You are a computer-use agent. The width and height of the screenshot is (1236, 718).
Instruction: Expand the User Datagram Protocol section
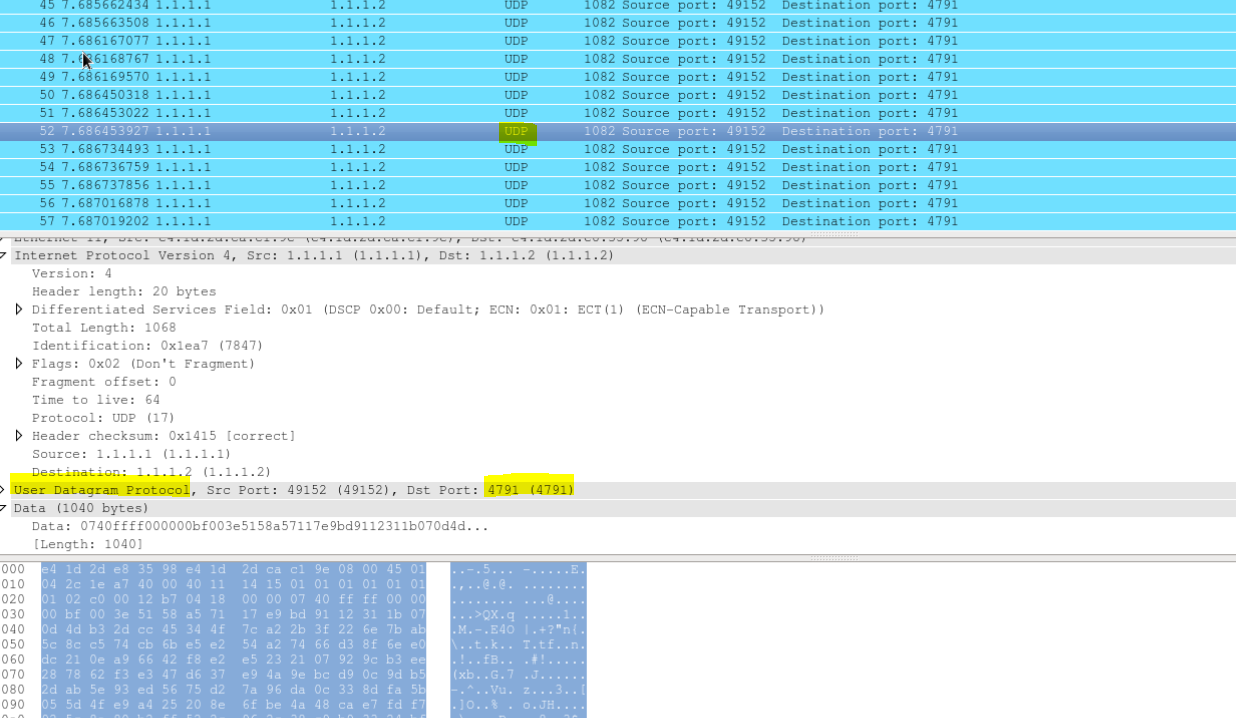pos(5,489)
